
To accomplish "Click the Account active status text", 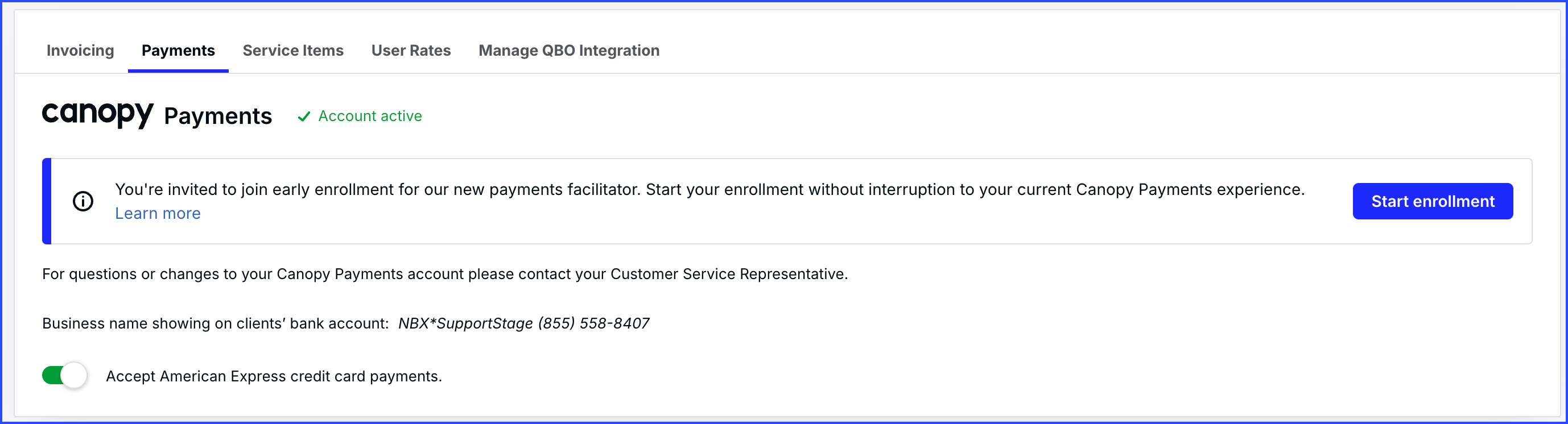I will pyautogui.click(x=369, y=116).
